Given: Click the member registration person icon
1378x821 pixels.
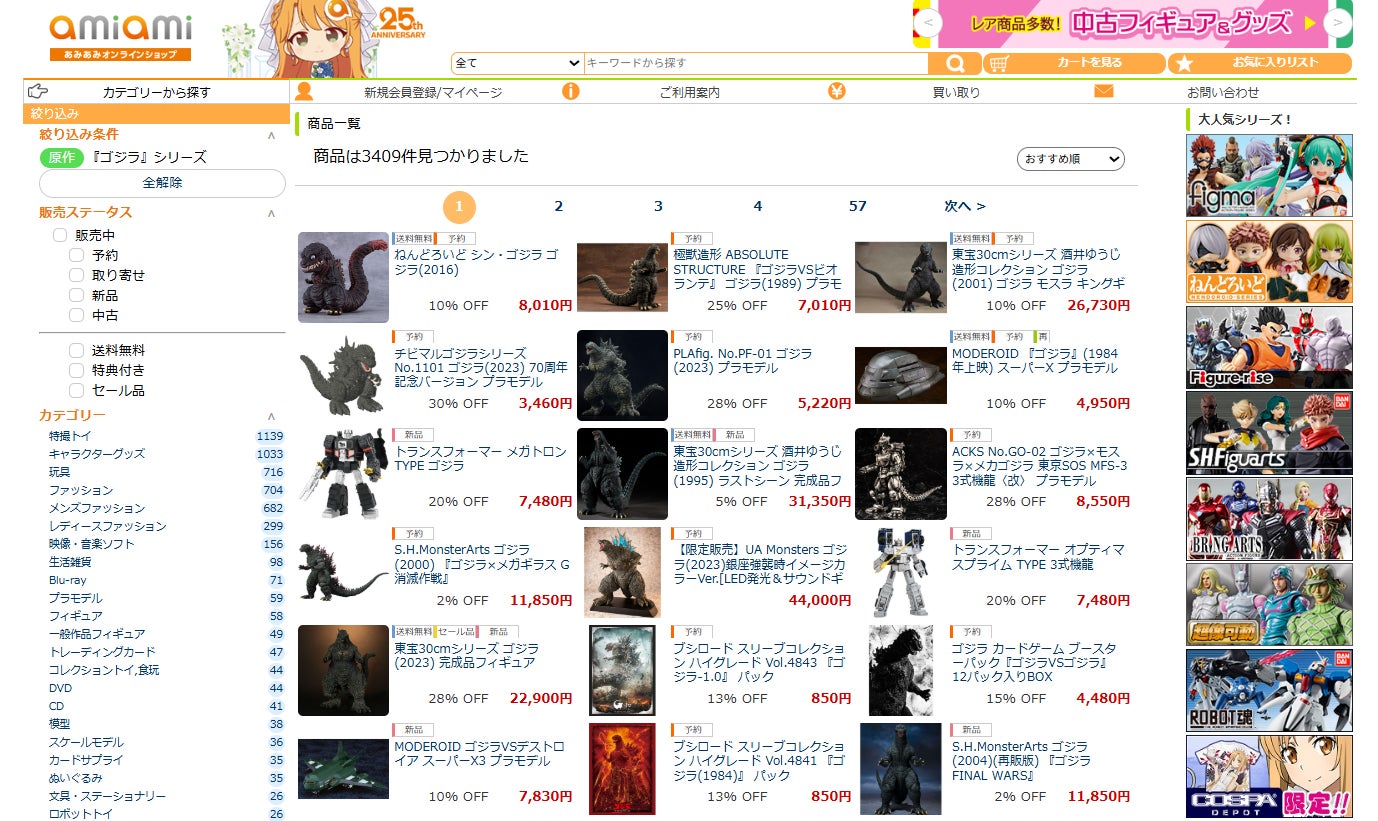Looking at the screenshot, I should [x=304, y=92].
